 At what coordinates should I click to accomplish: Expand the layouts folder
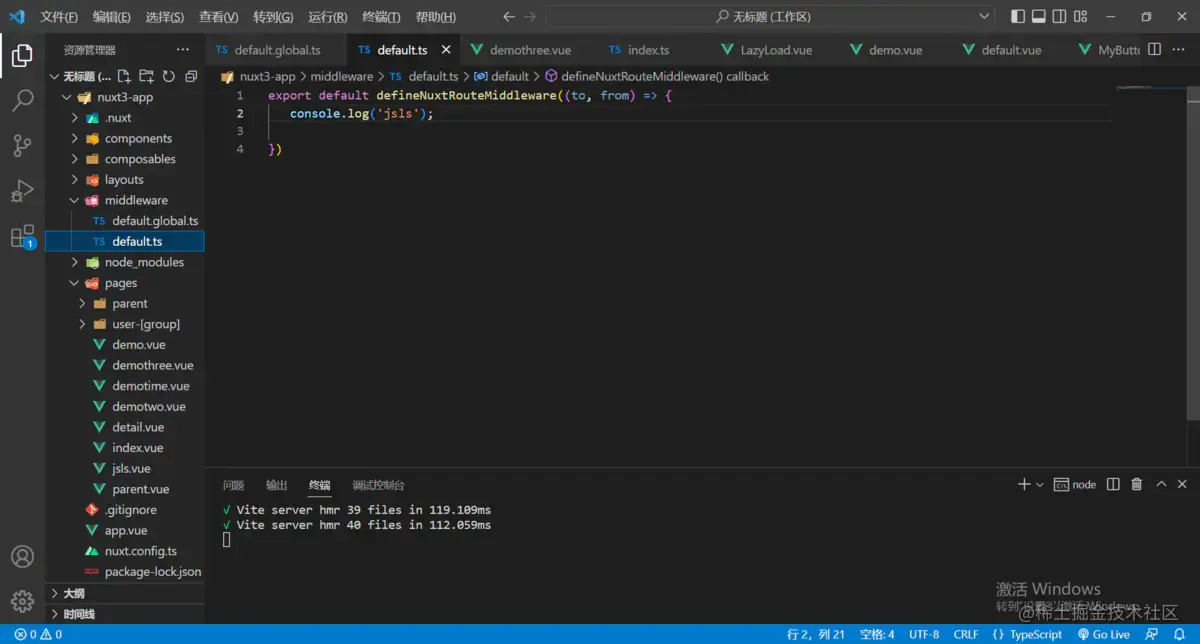coord(75,180)
